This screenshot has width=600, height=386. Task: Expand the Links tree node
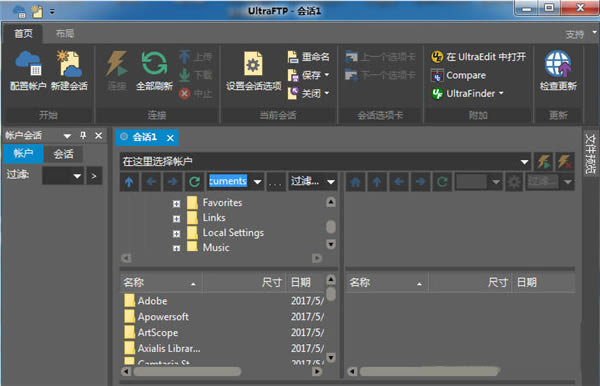point(176,219)
